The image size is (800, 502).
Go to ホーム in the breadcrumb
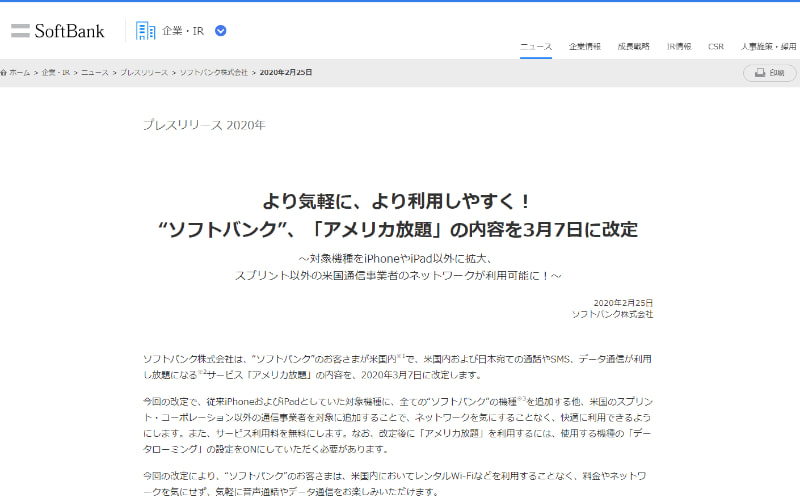[19, 73]
